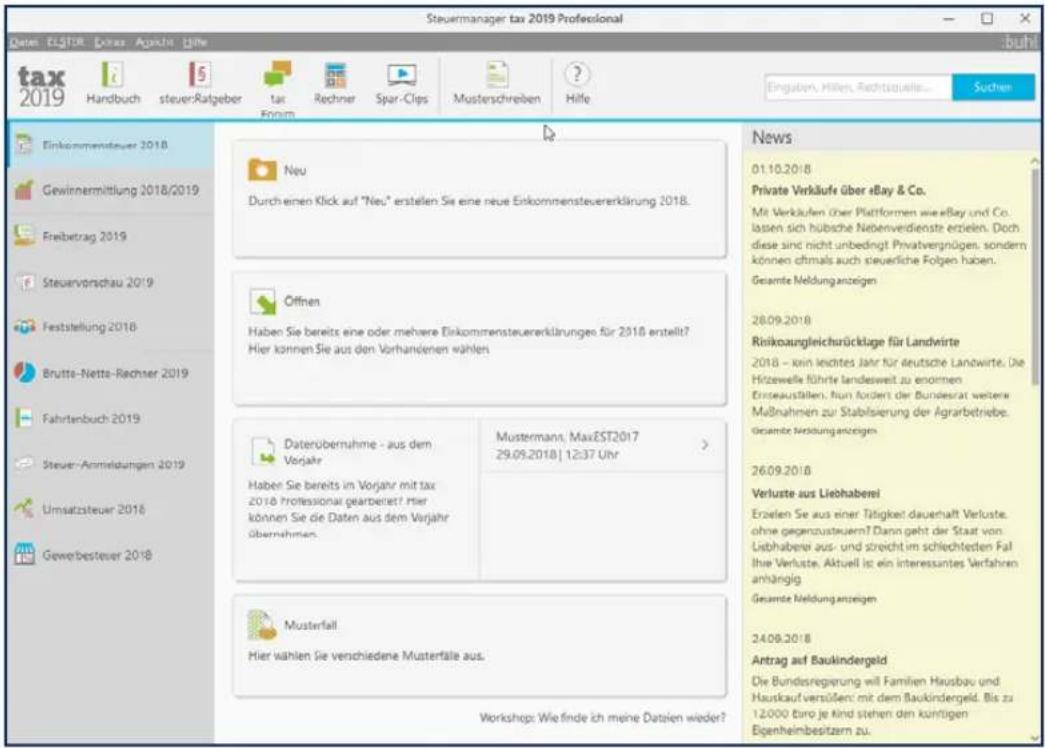Open full eBay & Co. news message link

coord(814,281)
